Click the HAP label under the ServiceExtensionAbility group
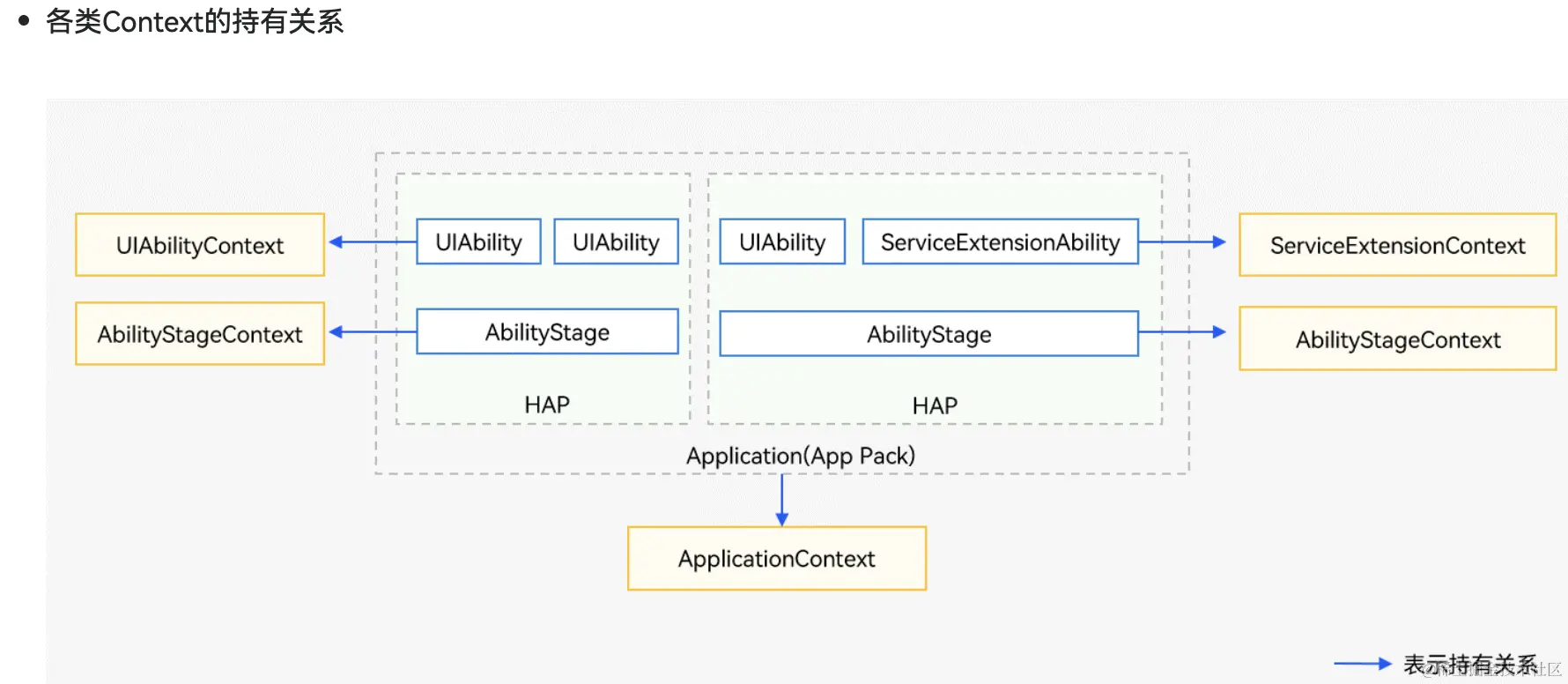Screen dimensions: 1568x684 point(935,405)
